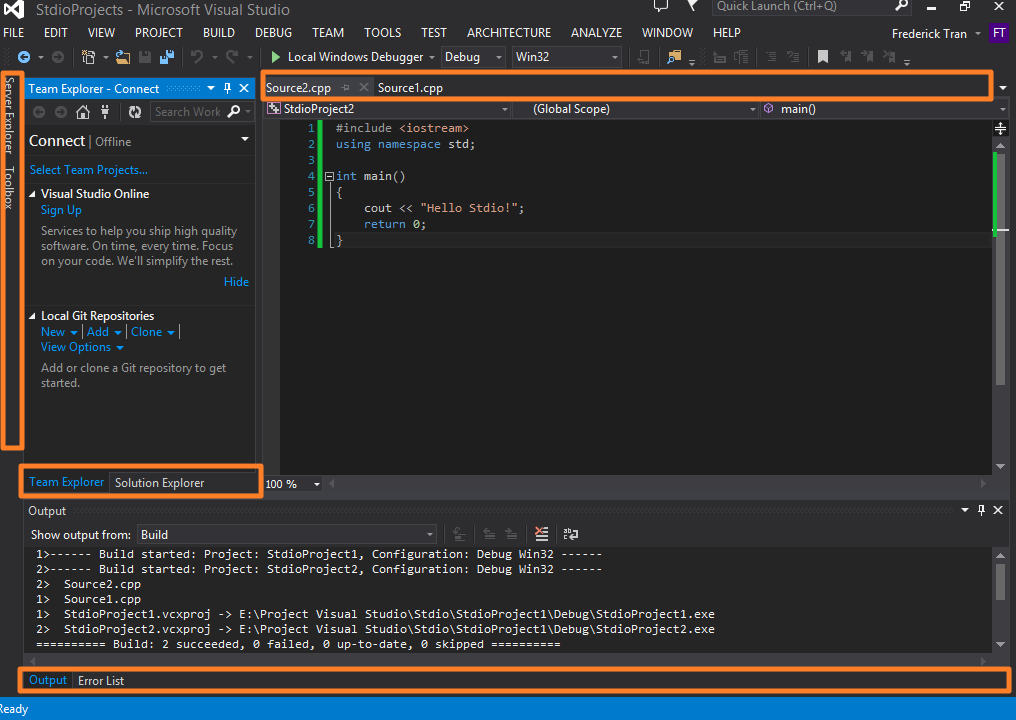Image resolution: width=1016 pixels, height=720 pixels.
Task: Open the TOOLS menu
Action: [382, 33]
